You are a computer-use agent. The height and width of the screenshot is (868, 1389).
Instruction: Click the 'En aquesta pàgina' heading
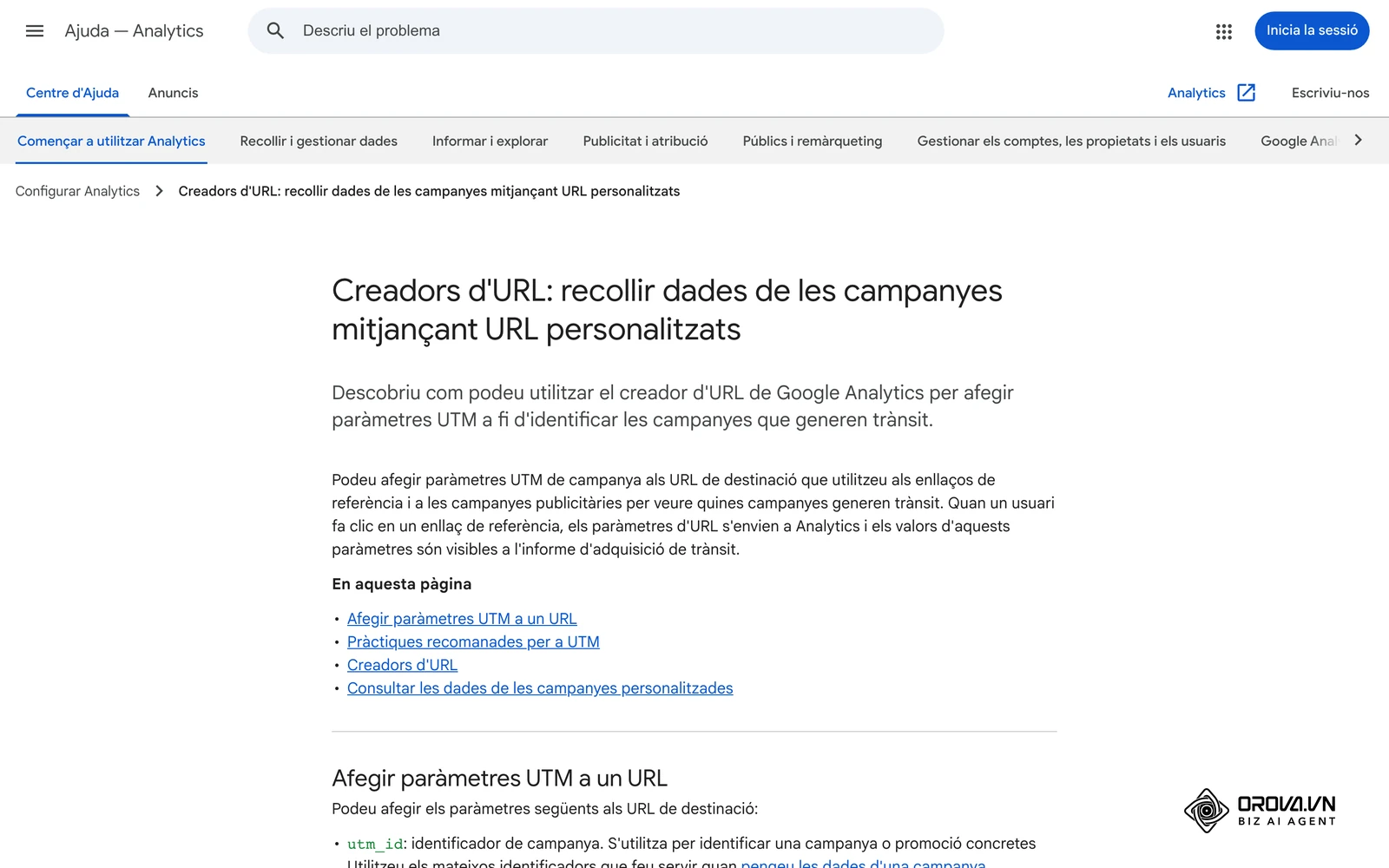(x=401, y=584)
